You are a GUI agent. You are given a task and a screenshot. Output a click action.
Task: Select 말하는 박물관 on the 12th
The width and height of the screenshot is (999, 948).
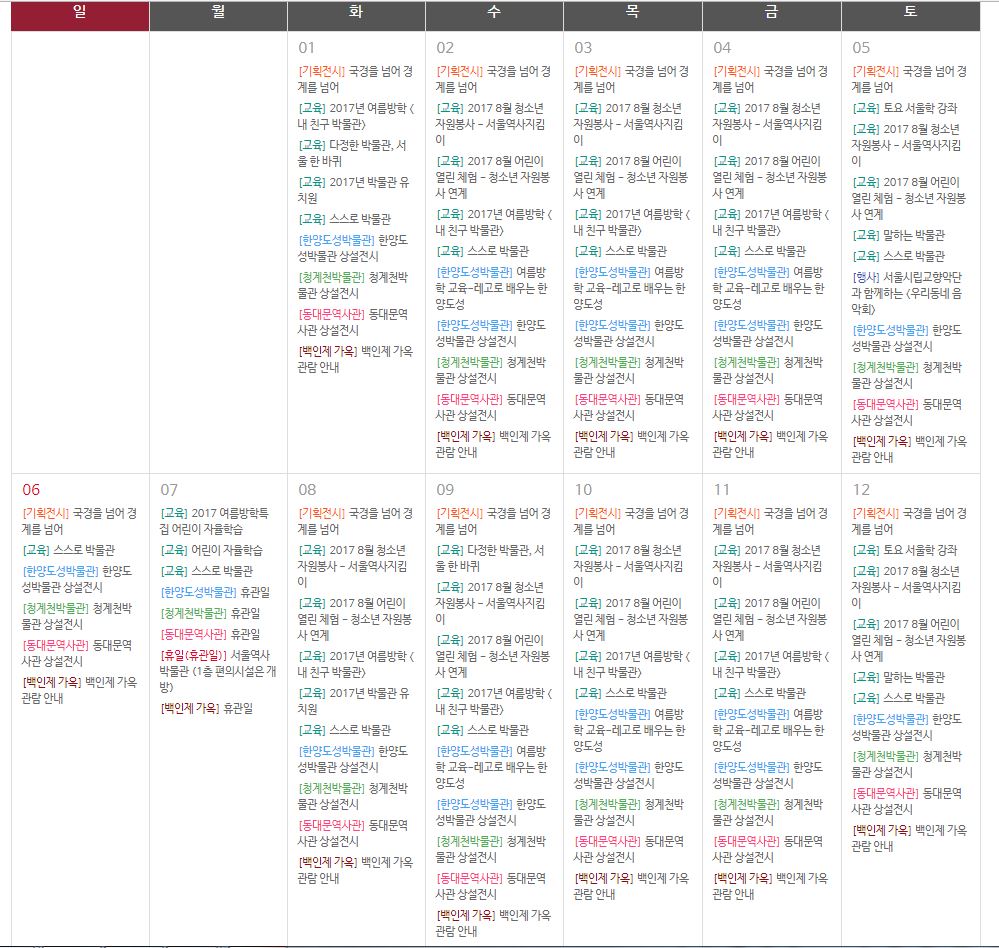point(913,677)
